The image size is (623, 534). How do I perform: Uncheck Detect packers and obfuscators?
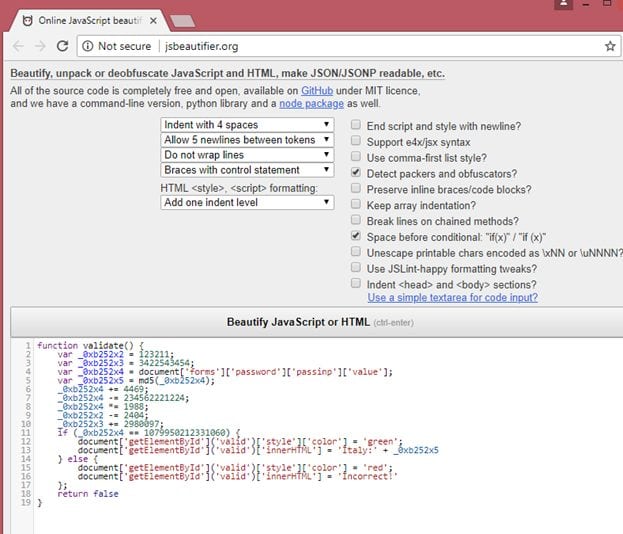tap(357, 173)
